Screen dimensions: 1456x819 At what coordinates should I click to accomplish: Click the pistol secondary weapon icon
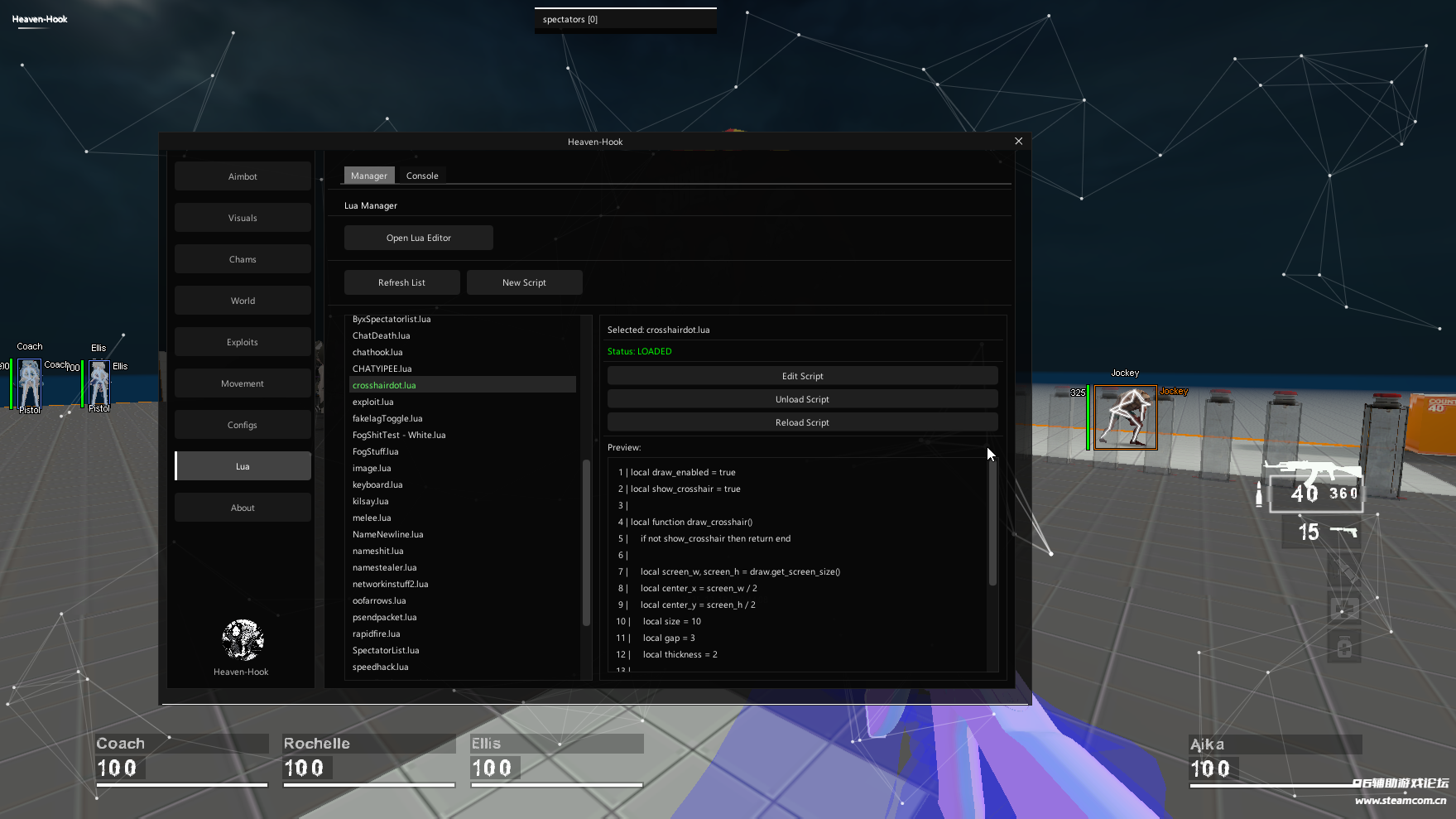pos(1343,531)
